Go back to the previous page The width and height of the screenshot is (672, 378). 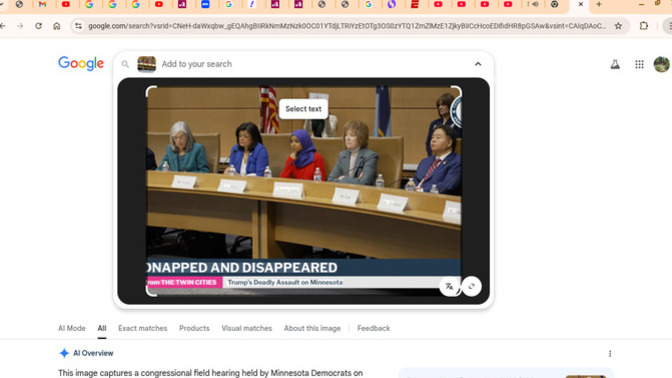pyautogui.click(x=2, y=26)
